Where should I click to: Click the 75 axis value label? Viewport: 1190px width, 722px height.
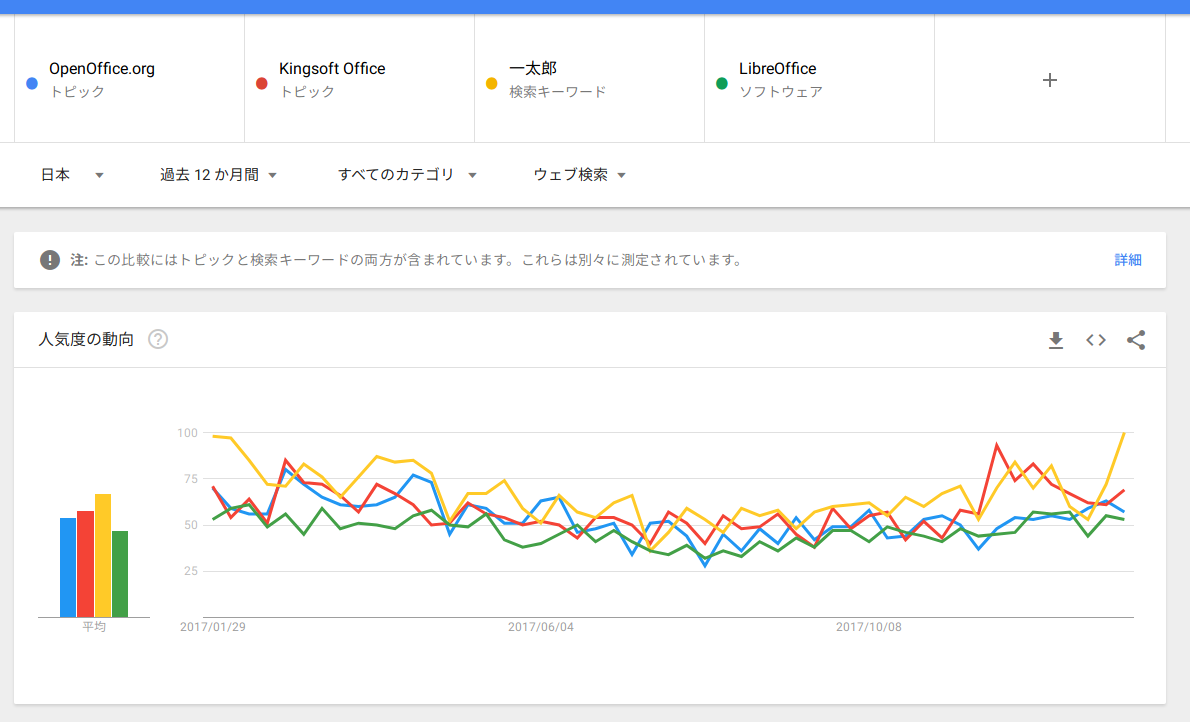click(x=190, y=479)
